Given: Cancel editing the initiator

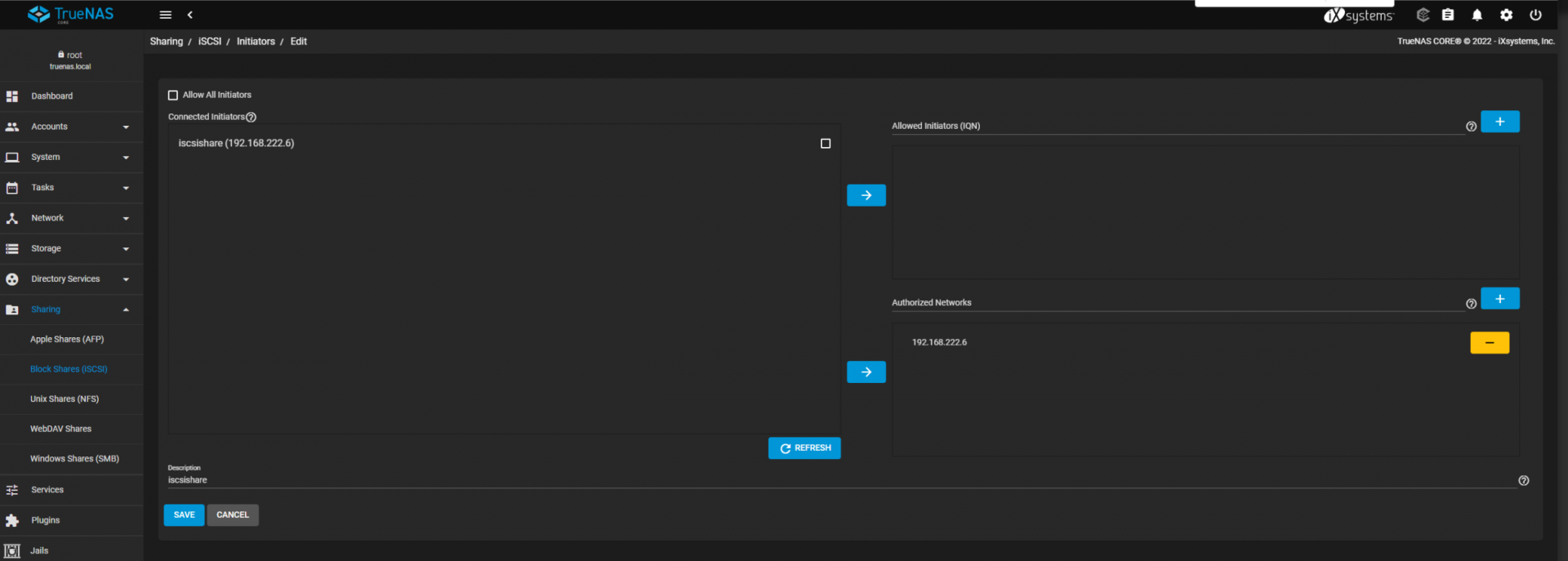Looking at the screenshot, I should (x=233, y=515).
